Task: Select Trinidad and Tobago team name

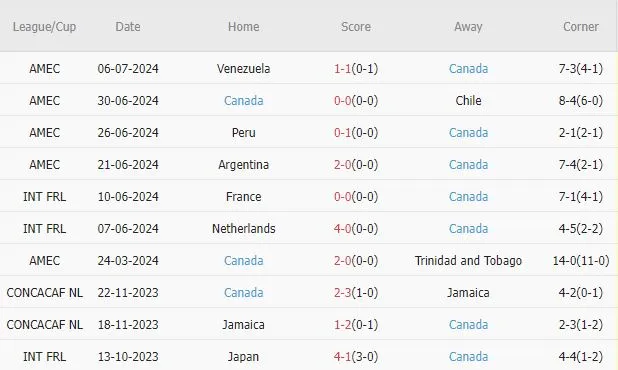Action: click(x=468, y=260)
